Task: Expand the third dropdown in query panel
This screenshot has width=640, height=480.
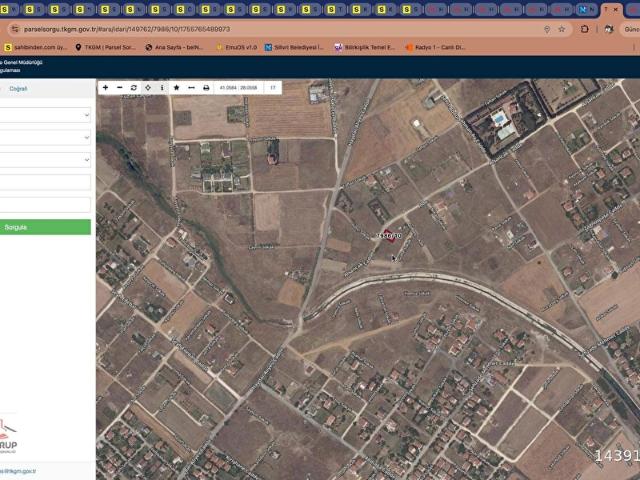Action: point(45,160)
